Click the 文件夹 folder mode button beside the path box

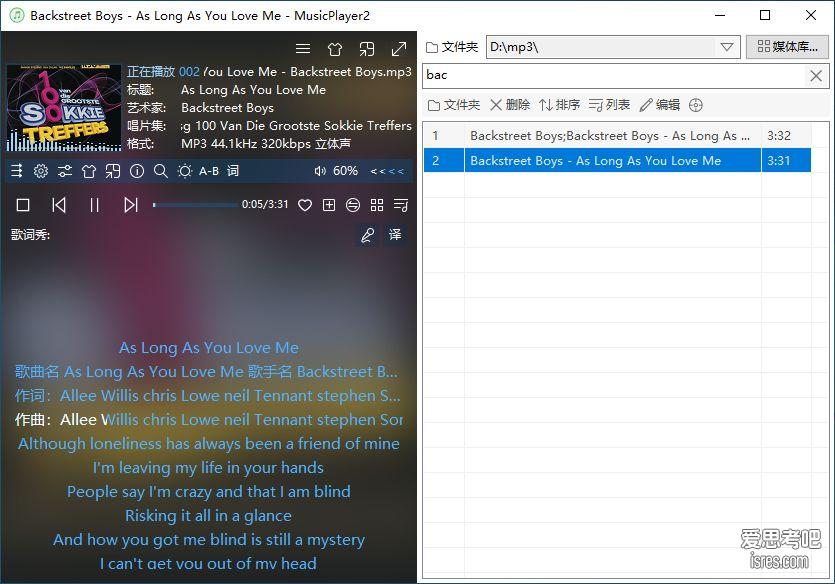pyautogui.click(x=452, y=47)
